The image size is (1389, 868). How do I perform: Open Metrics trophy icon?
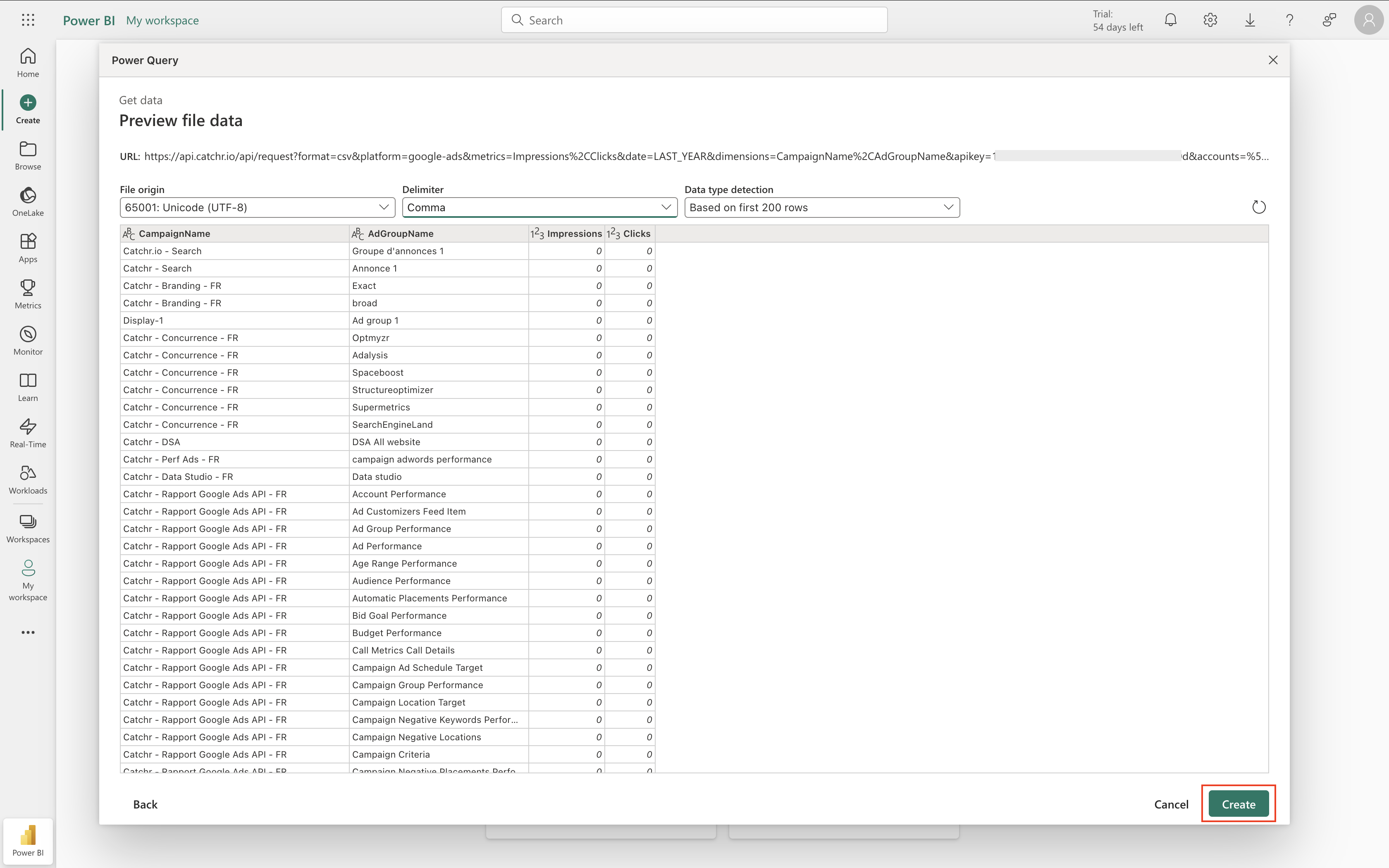click(28, 294)
